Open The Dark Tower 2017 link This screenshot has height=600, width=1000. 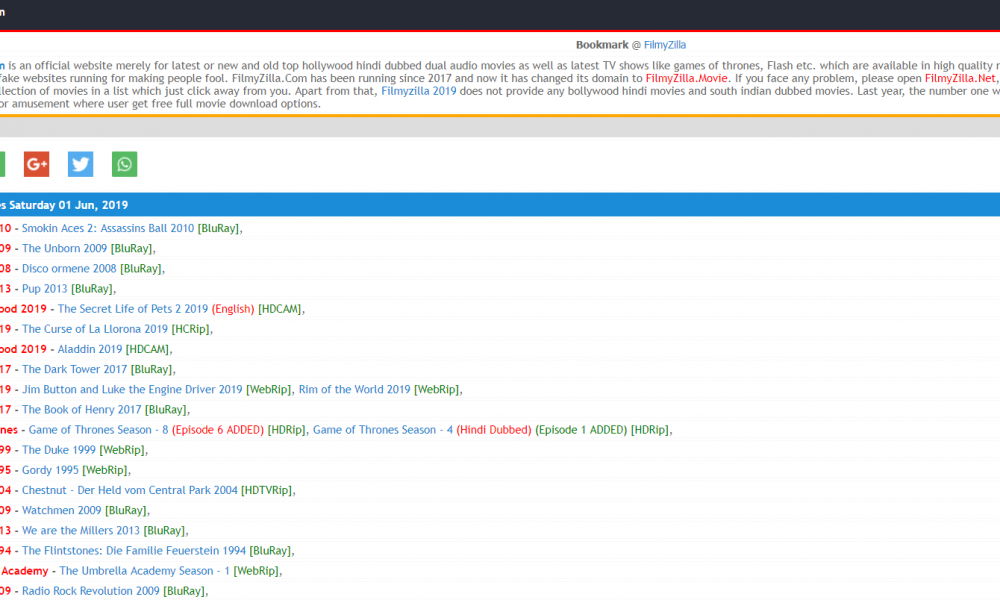(x=74, y=370)
